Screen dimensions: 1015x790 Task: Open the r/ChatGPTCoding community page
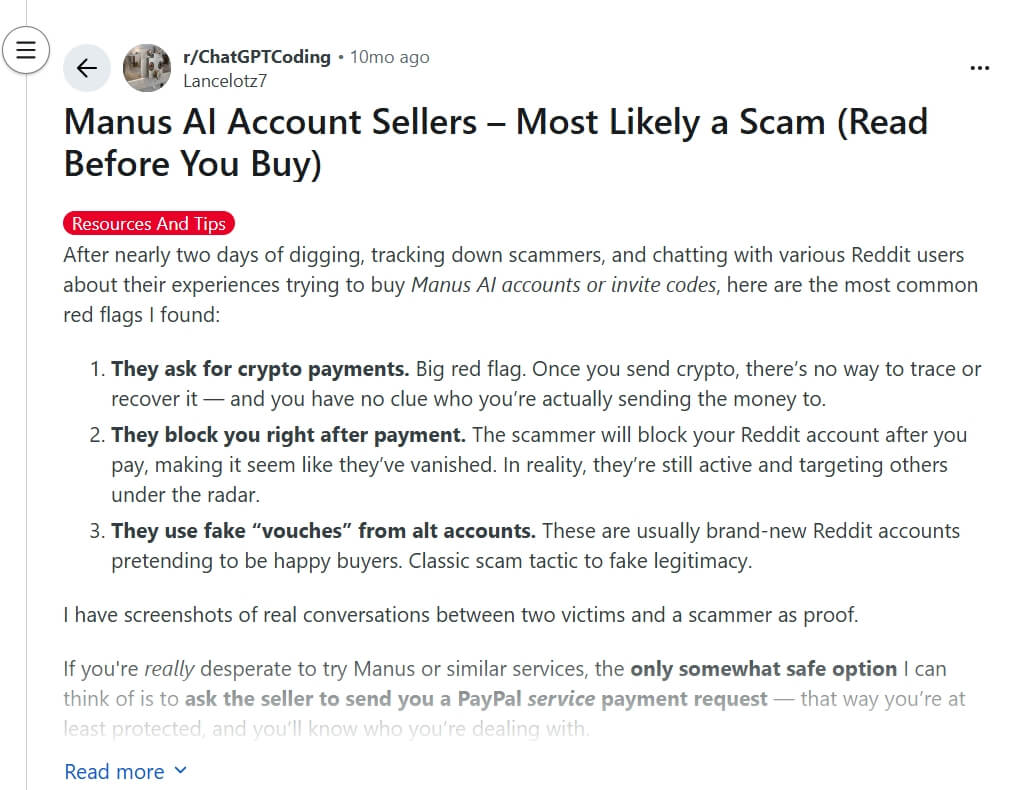point(257,57)
